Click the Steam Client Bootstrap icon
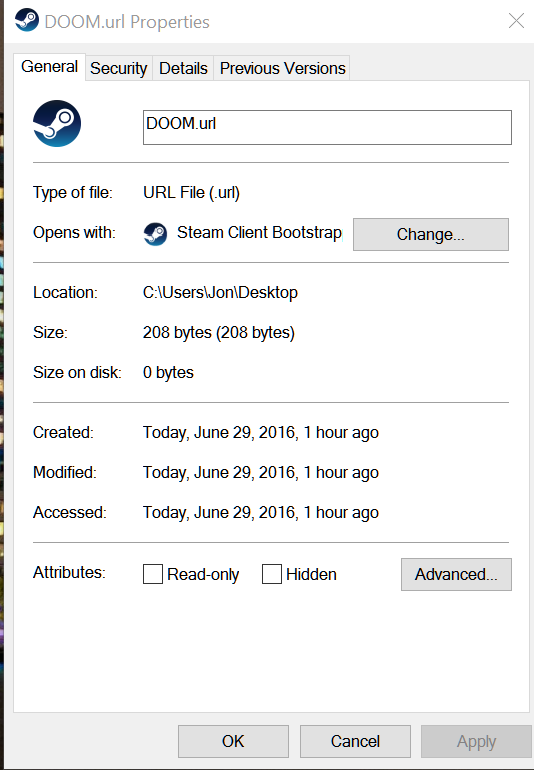 (155, 234)
